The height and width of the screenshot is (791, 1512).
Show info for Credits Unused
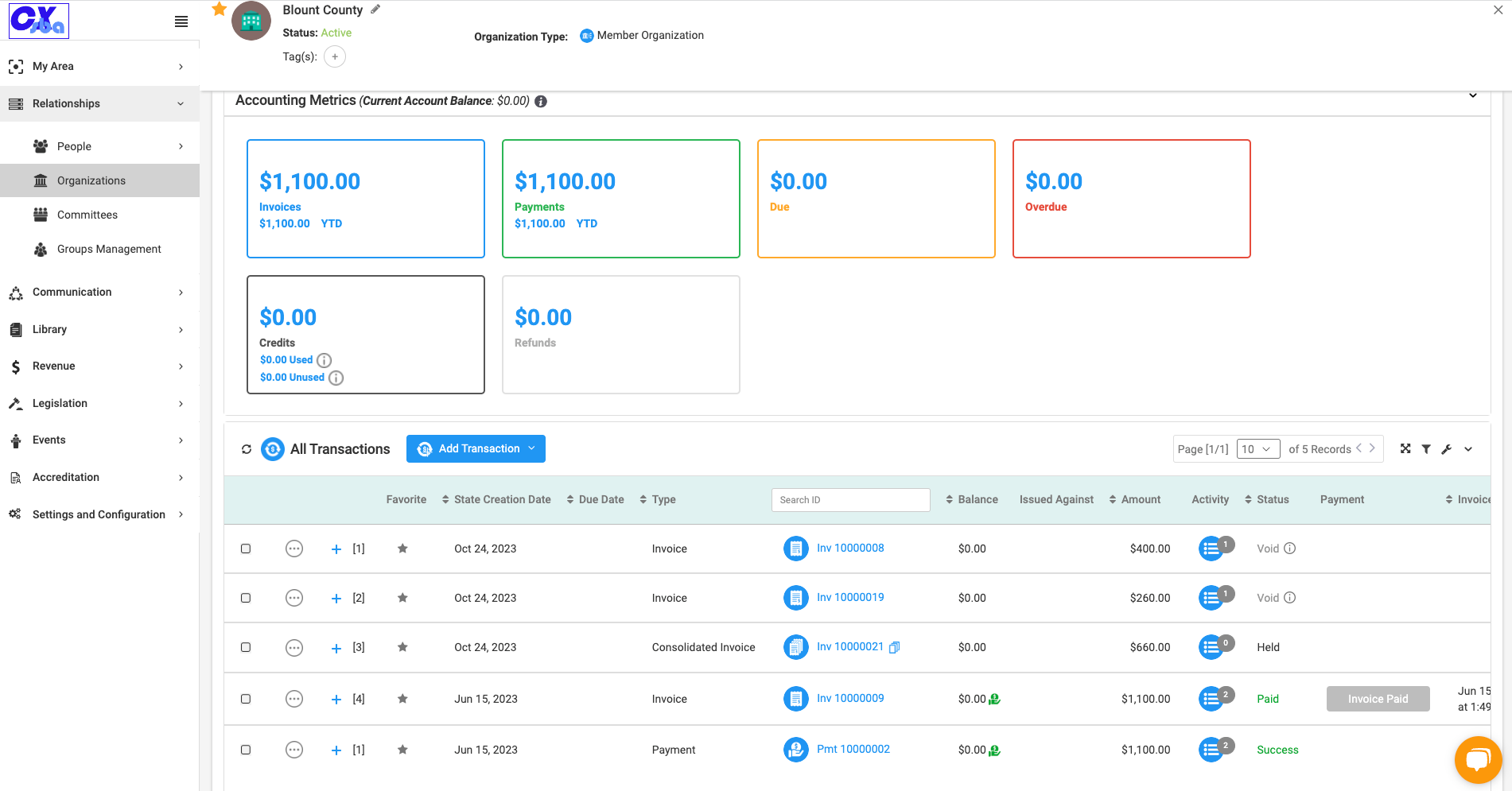[x=336, y=378]
